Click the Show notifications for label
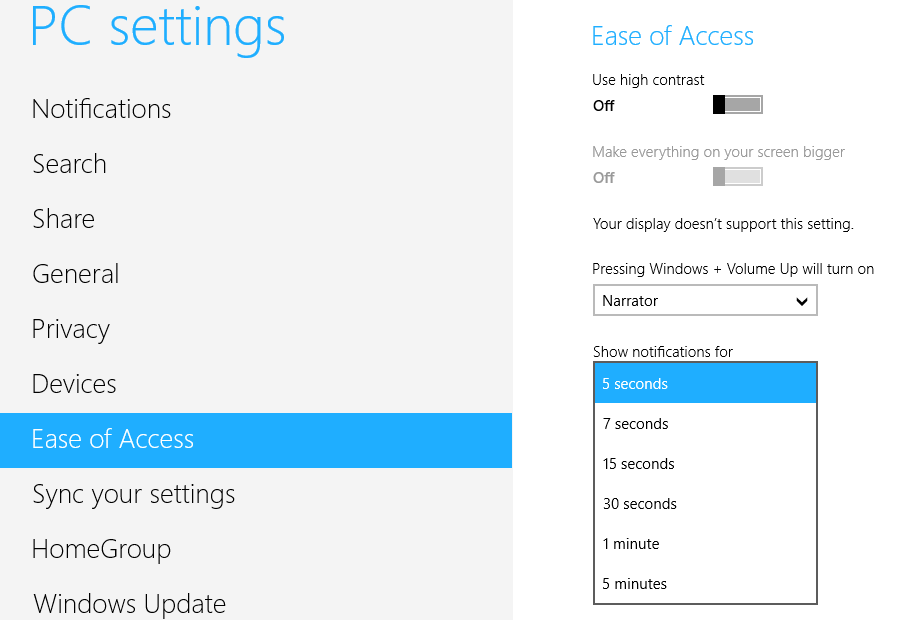The height and width of the screenshot is (620, 915). 662,352
